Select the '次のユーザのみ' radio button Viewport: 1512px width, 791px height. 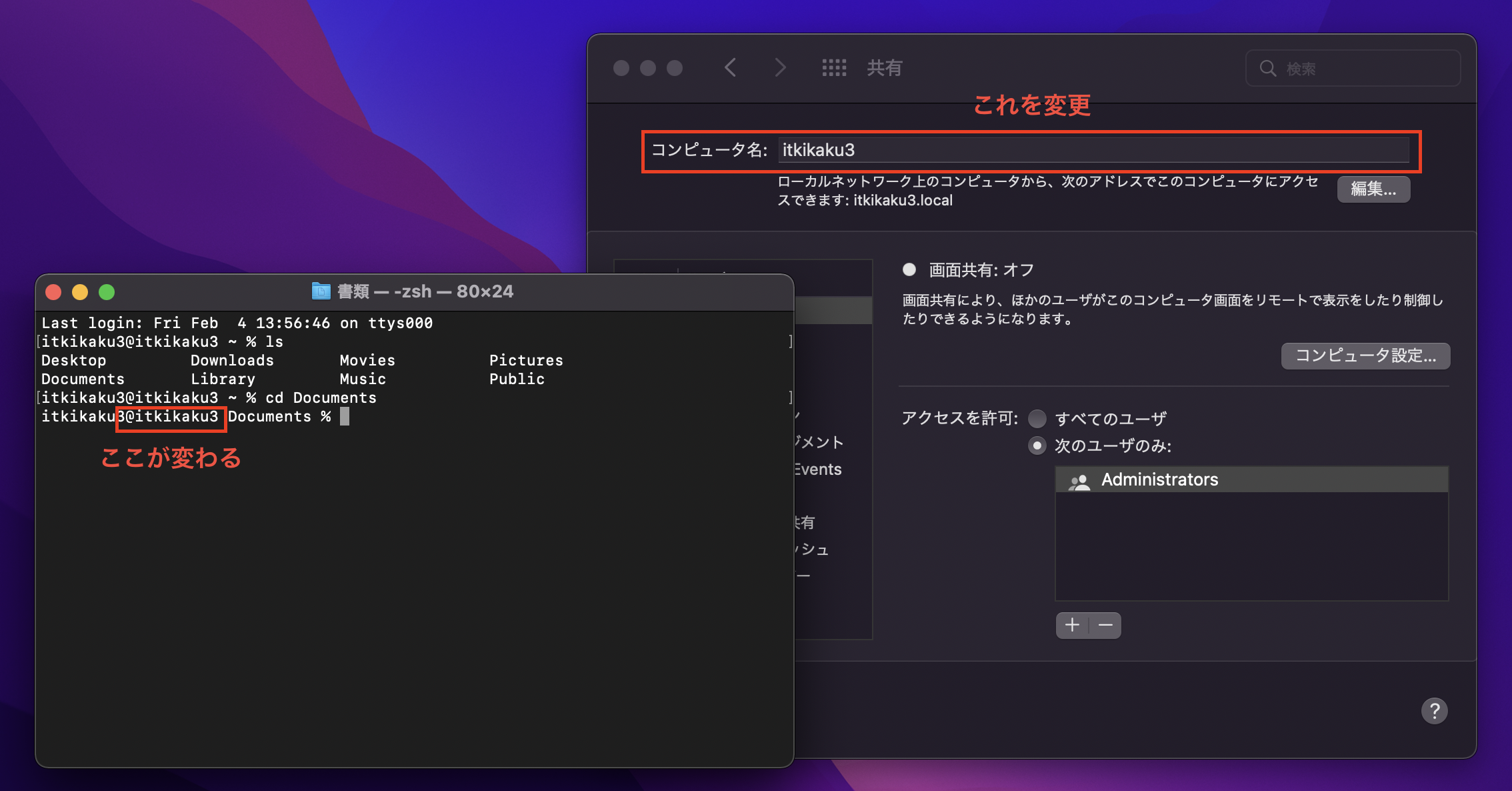coord(1037,446)
